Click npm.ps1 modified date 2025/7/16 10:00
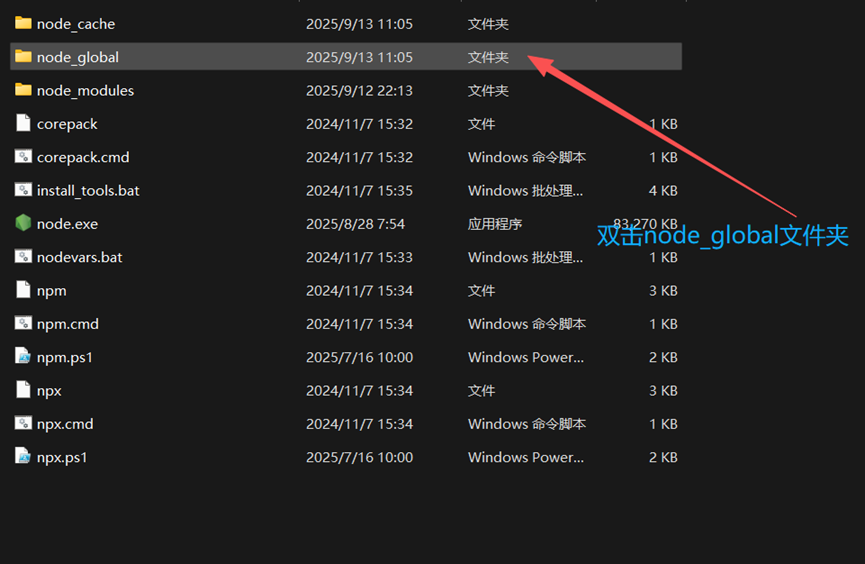Screen dimensions: 865x564 coord(359,358)
